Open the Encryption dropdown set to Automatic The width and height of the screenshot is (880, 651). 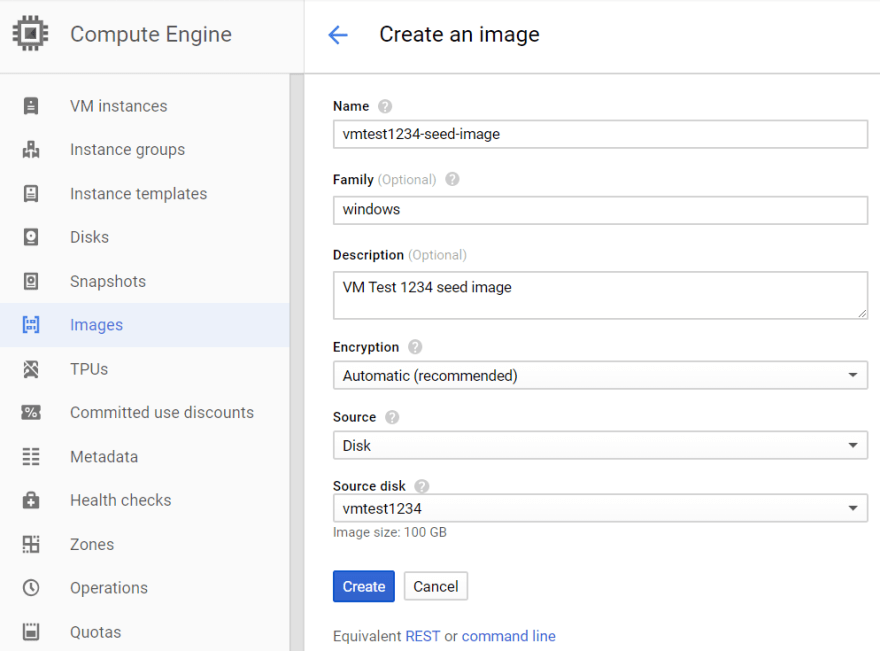[x=600, y=375]
